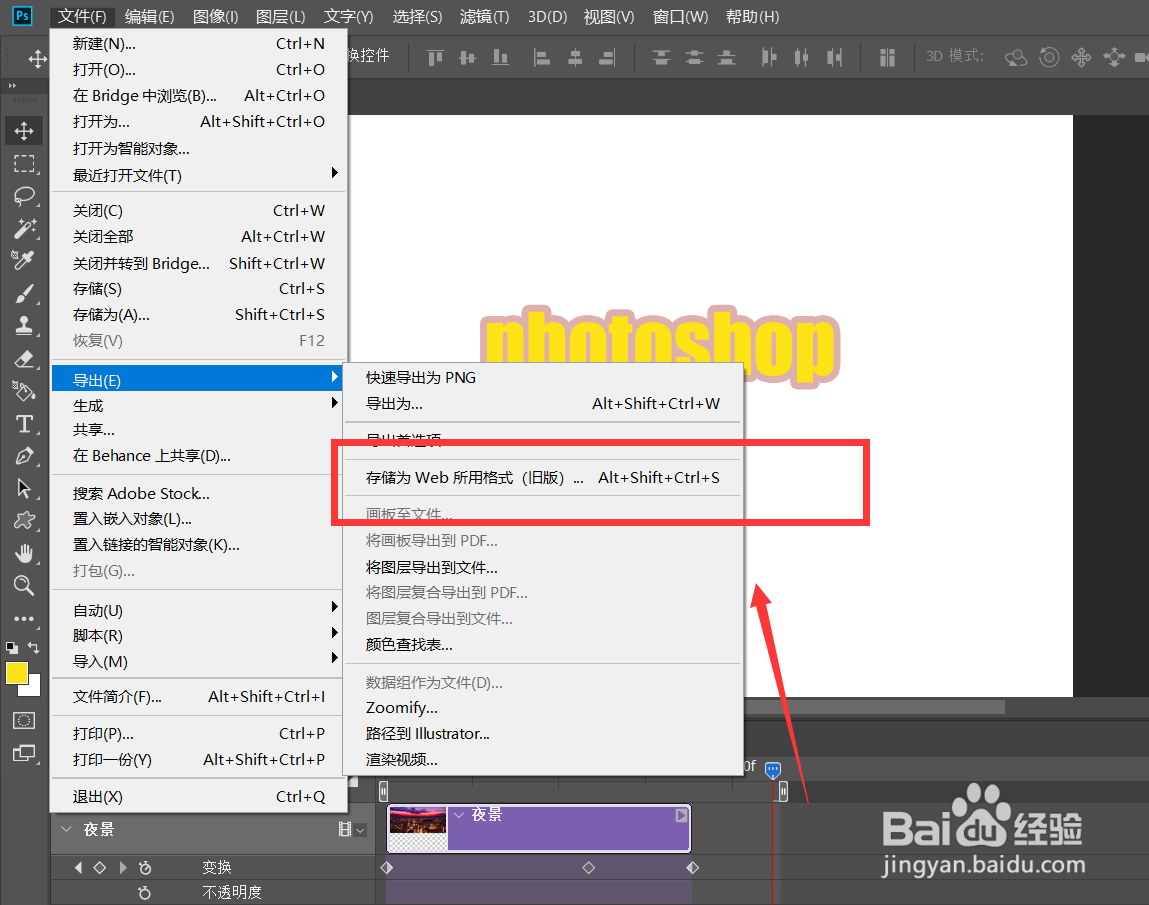Image resolution: width=1149 pixels, height=905 pixels.
Task: Choose 存储为(A)... menu entry
Action: click(x=199, y=315)
